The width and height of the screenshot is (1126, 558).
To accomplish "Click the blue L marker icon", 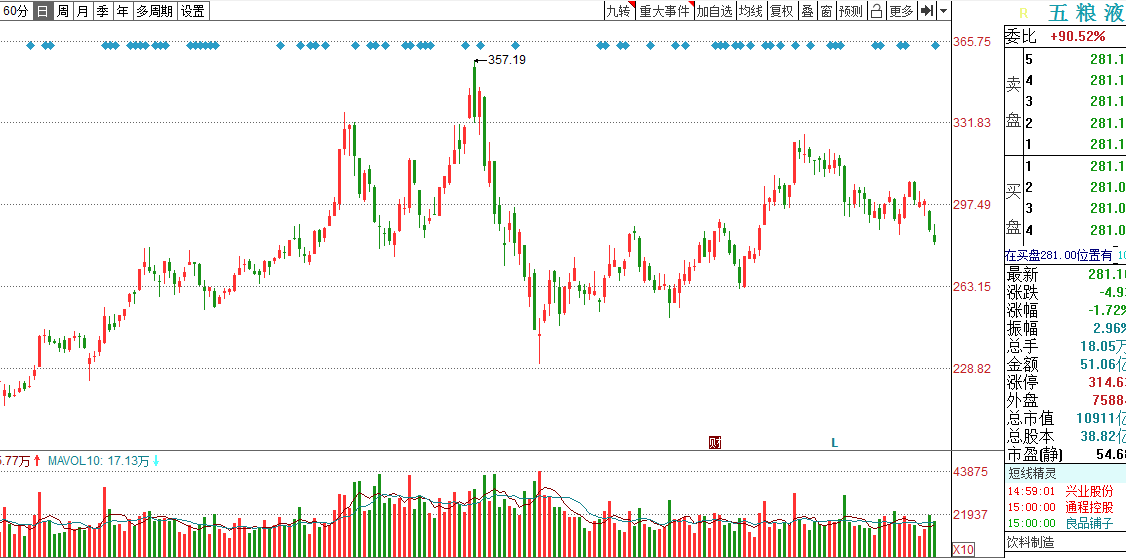I will (x=834, y=442).
